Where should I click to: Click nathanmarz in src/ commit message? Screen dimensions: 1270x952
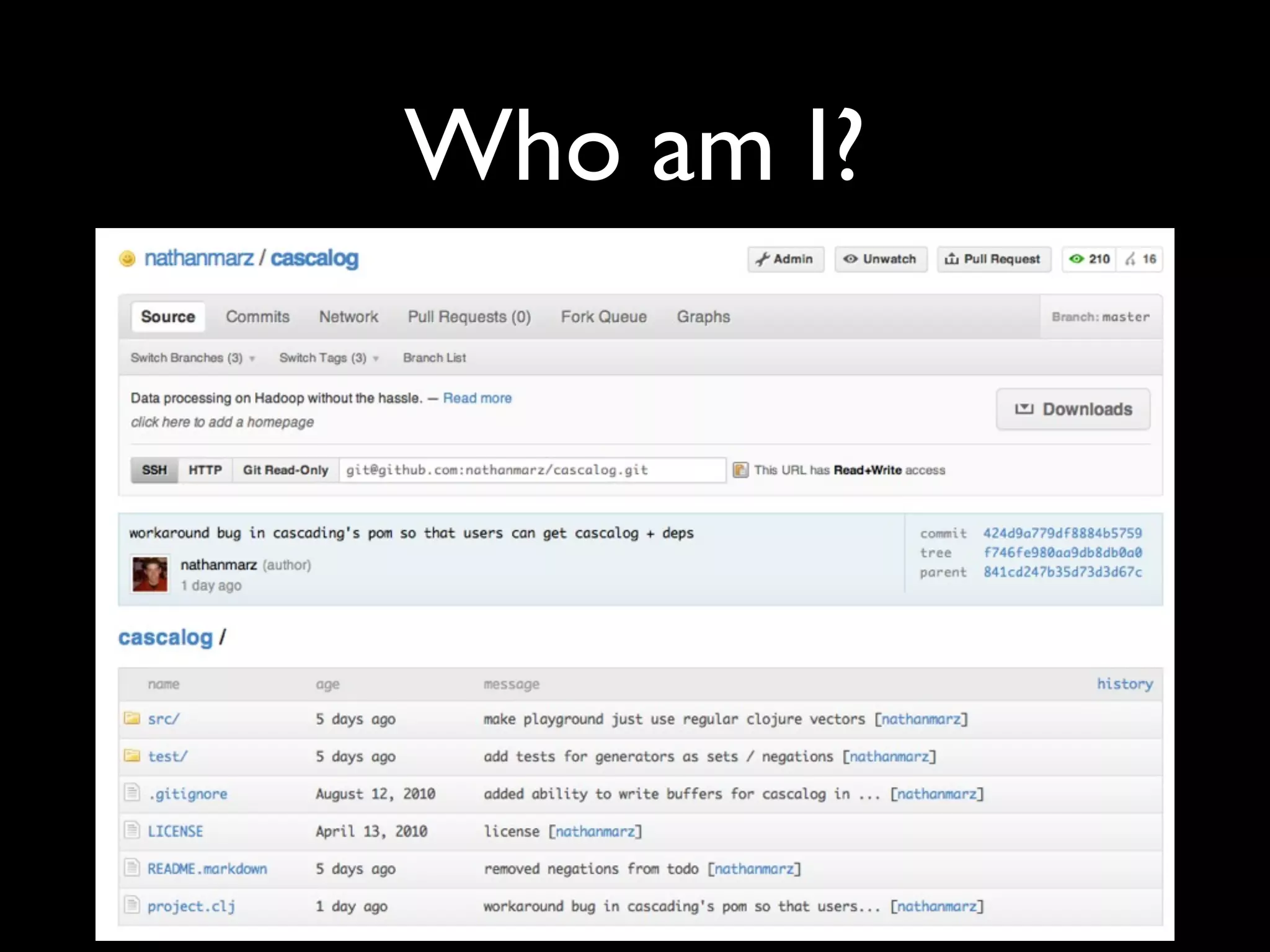[x=921, y=719]
